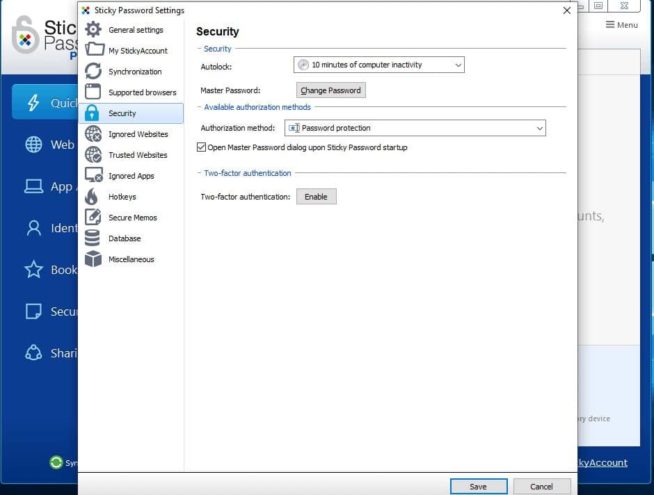Click the StickyAccount link at the bottom right

[602, 462]
